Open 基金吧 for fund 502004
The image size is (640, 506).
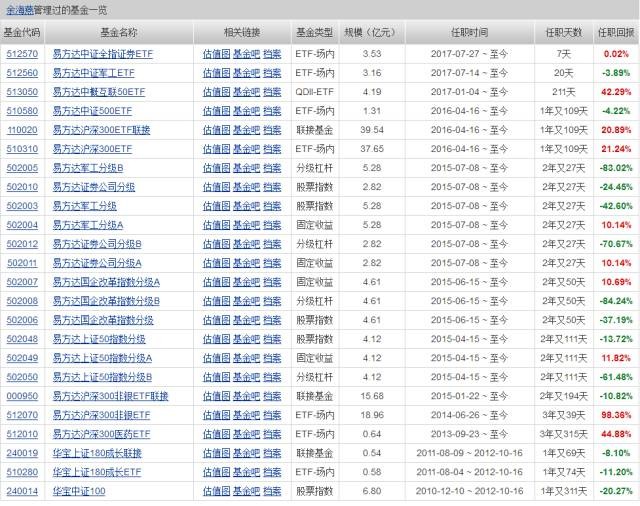(246, 225)
